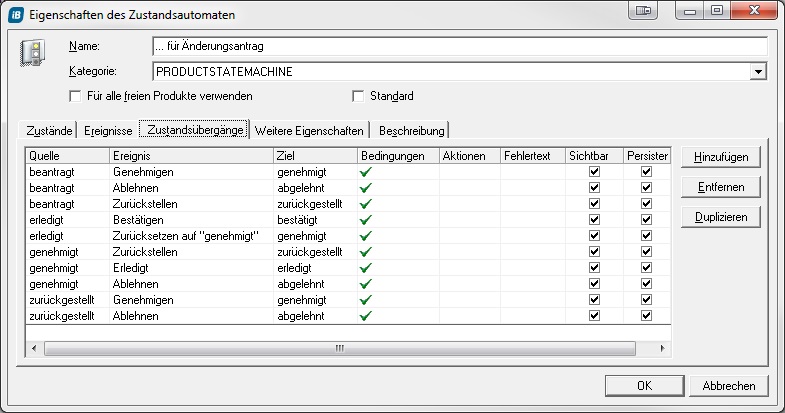This screenshot has width=785, height=413.
Task: Uncheck Sichtbar for beantragt Genehmigen row
Action: 595,172
